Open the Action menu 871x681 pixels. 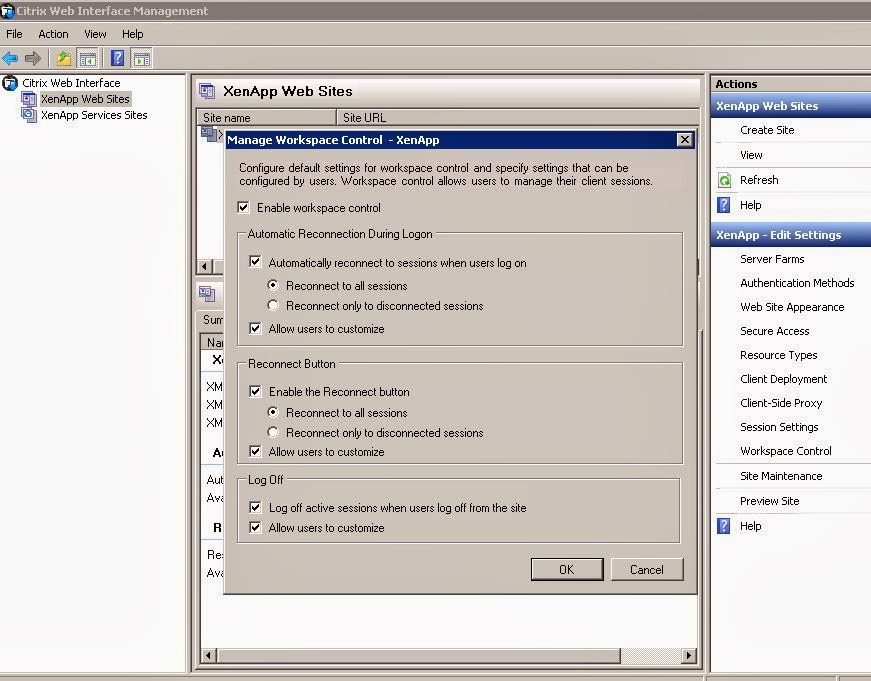[x=53, y=34]
